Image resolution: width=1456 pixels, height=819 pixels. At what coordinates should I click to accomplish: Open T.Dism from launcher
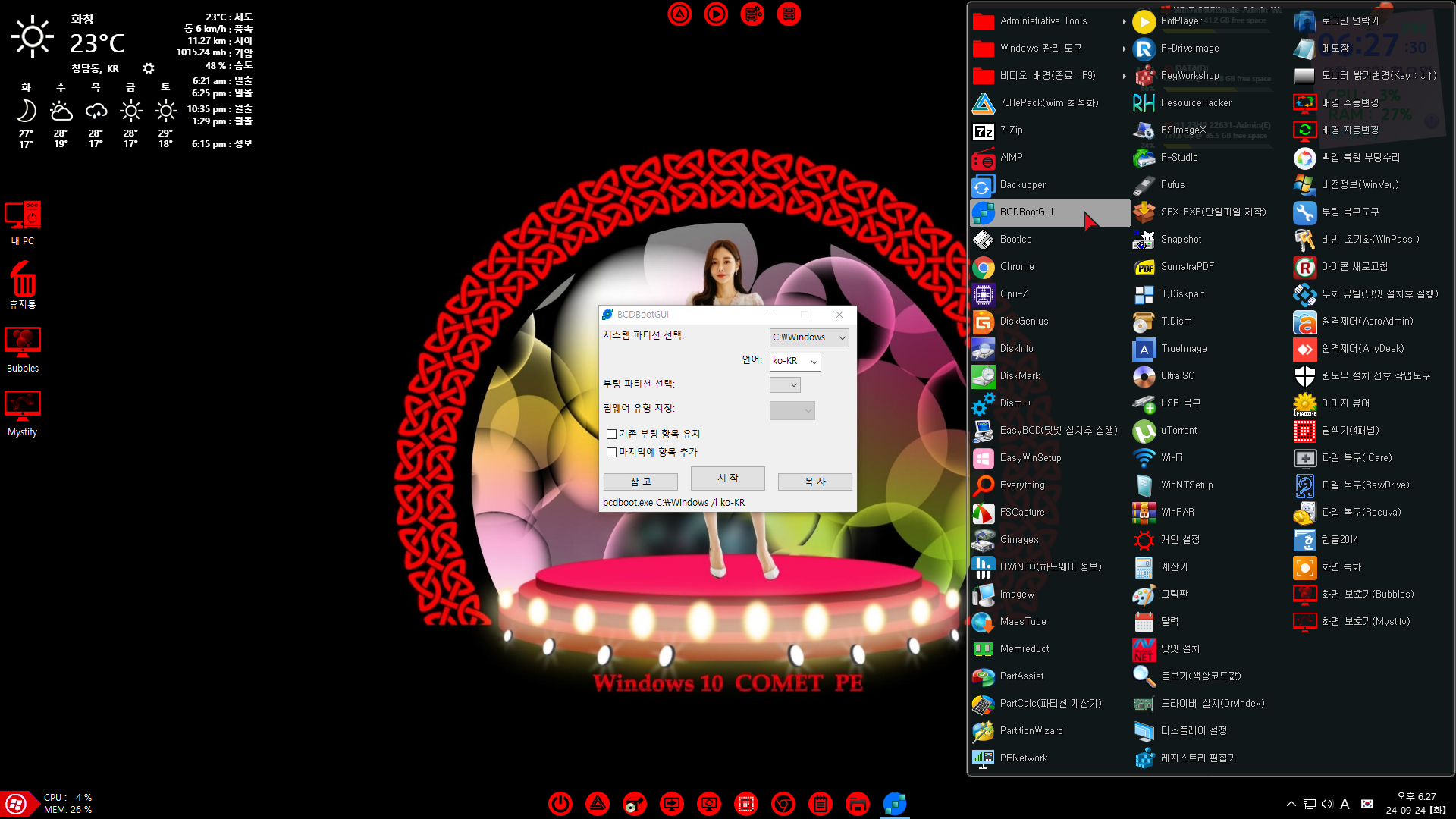(1210, 322)
